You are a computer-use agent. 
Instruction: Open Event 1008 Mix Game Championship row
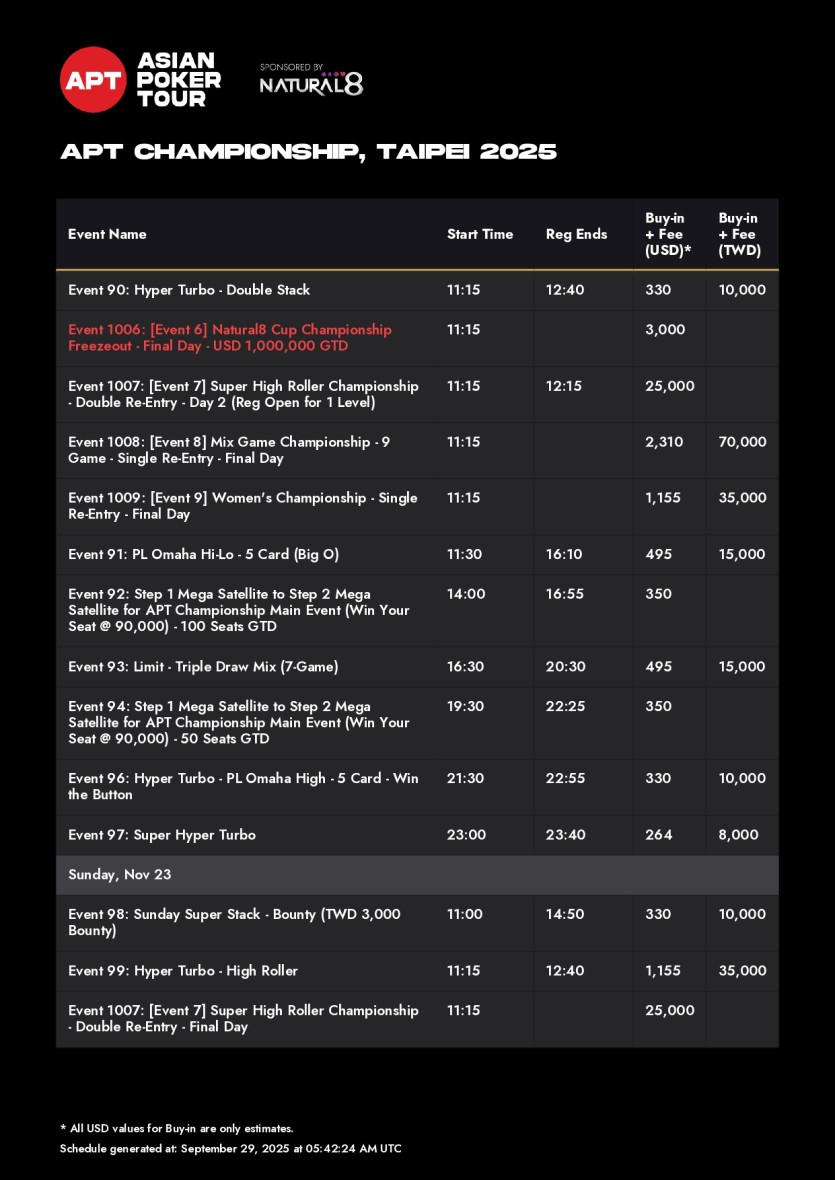coord(229,450)
